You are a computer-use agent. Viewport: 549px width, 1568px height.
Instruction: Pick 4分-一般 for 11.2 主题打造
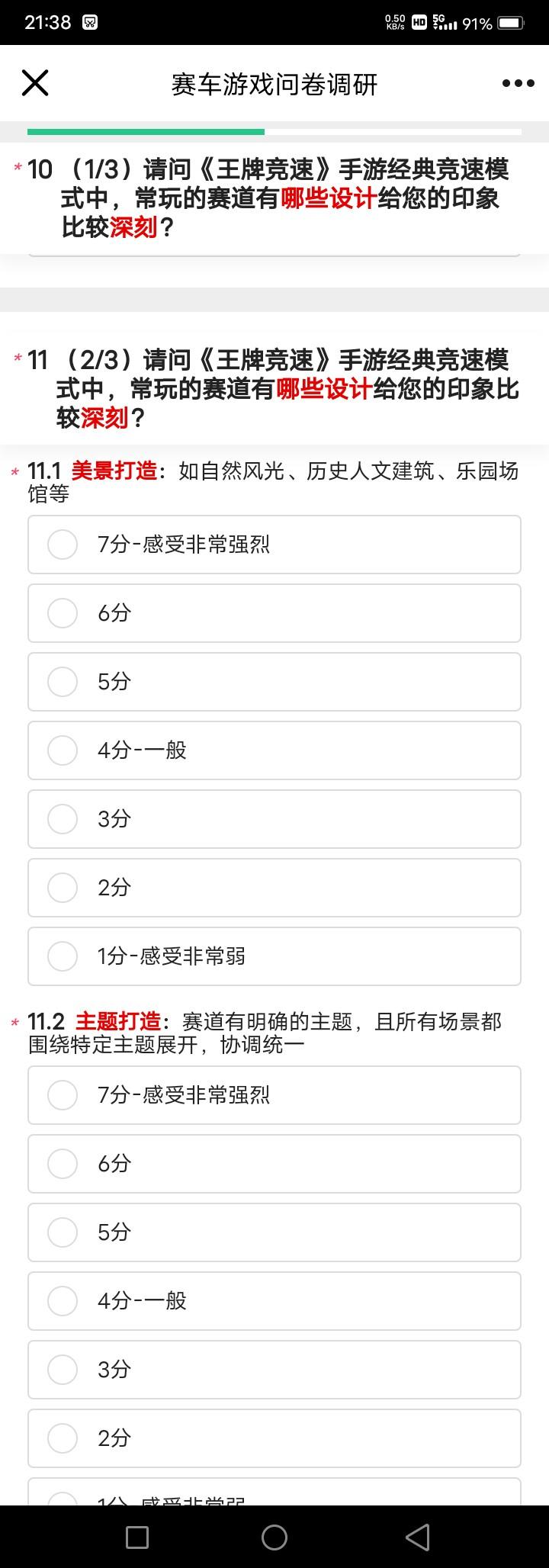tap(274, 1301)
